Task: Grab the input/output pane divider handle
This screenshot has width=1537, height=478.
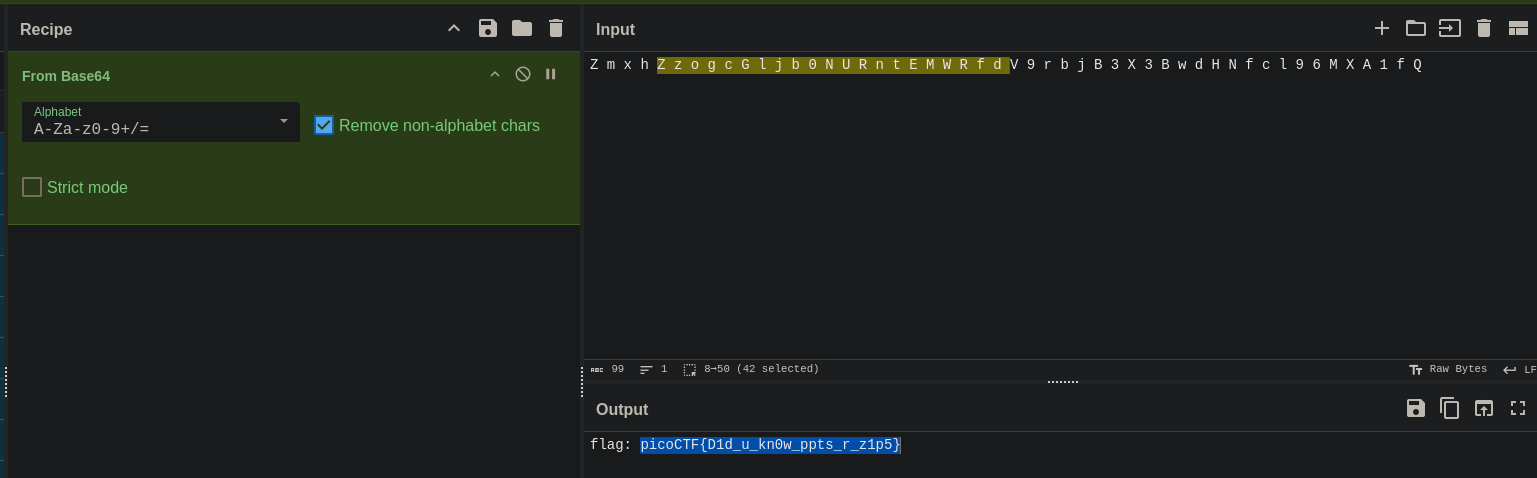Action: click(1062, 382)
